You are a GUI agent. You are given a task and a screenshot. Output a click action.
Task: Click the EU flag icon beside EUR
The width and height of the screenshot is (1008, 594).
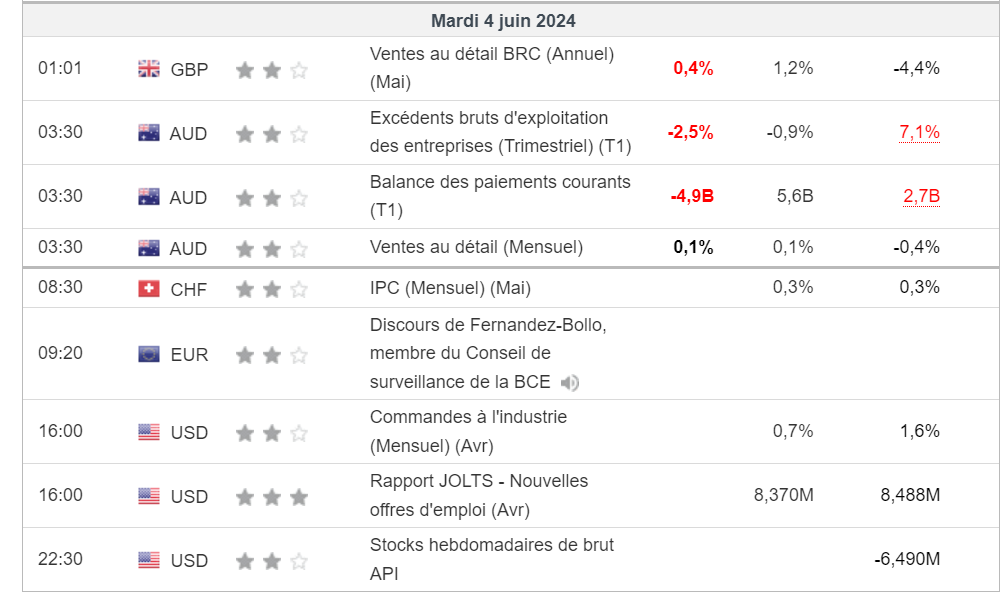(x=148, y=354)
